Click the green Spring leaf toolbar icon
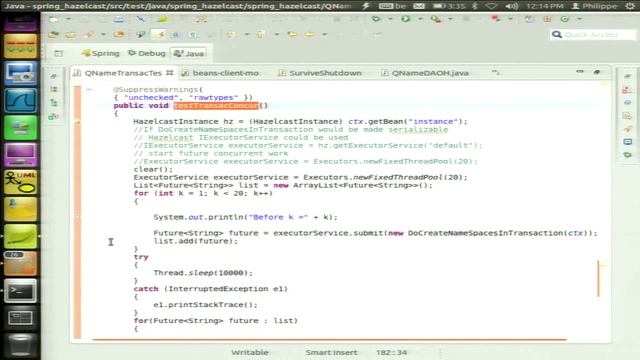The image size is (640, 360). click(x=162, y=19)
